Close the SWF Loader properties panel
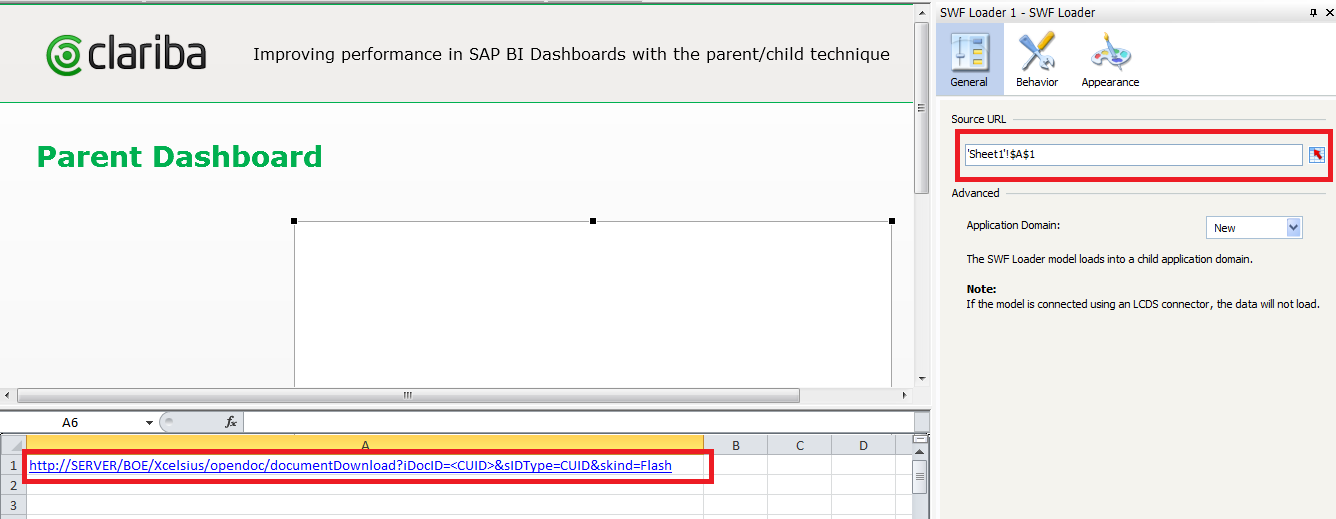 click(1328, 12)
